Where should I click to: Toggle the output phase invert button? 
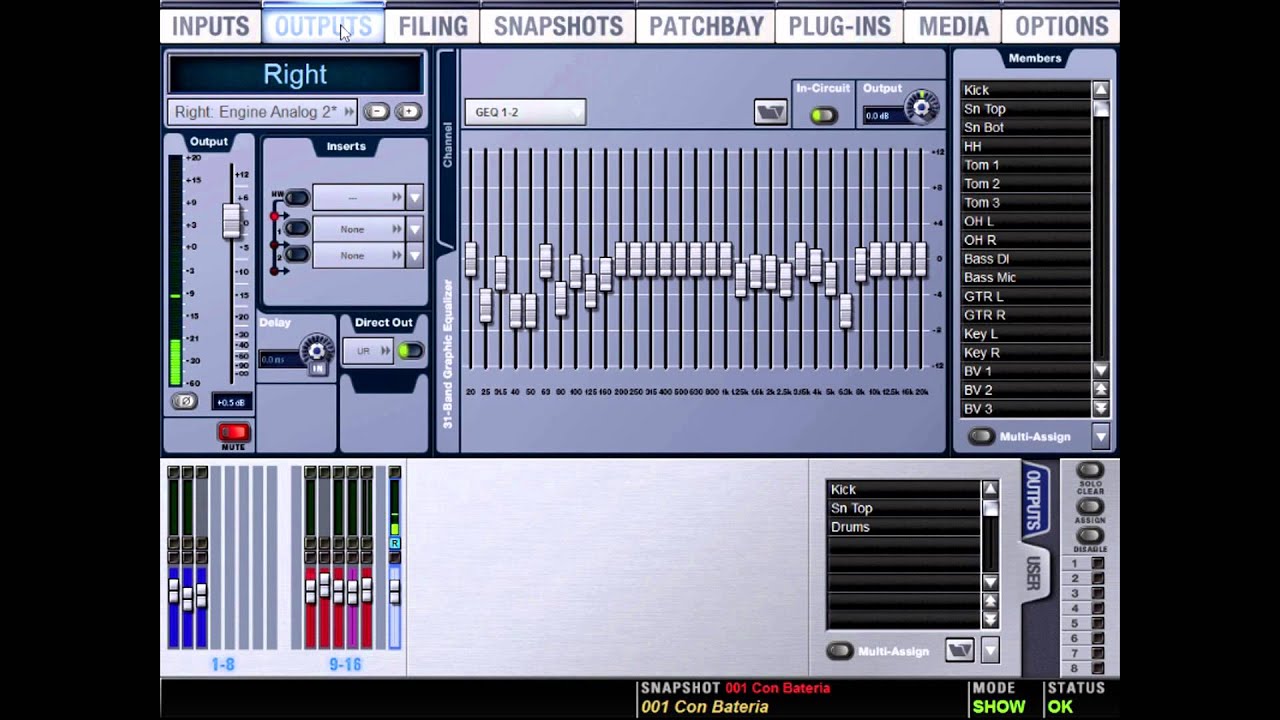184,402
